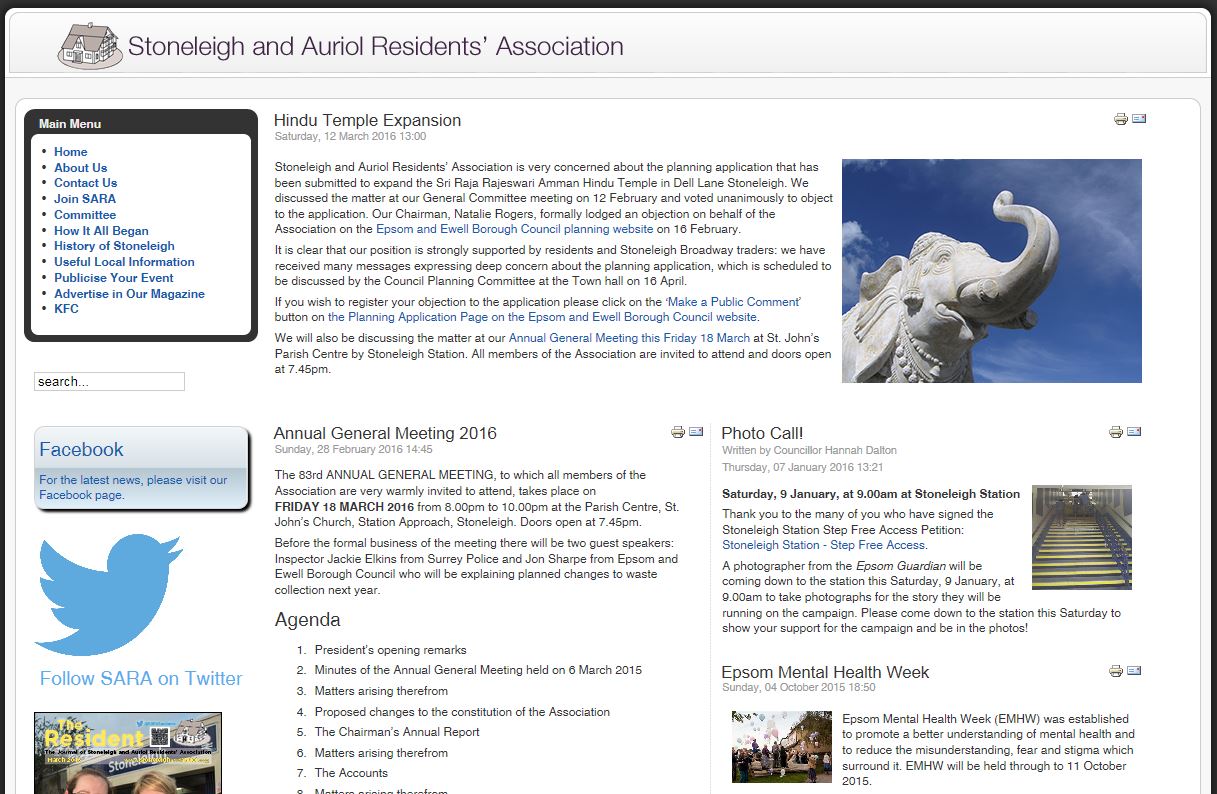The height and width of the screenshot is (794, 1217).
Task: Email the Epsom Mental Health Week article
Action: pyautogui.click(x=1134, y=671)
